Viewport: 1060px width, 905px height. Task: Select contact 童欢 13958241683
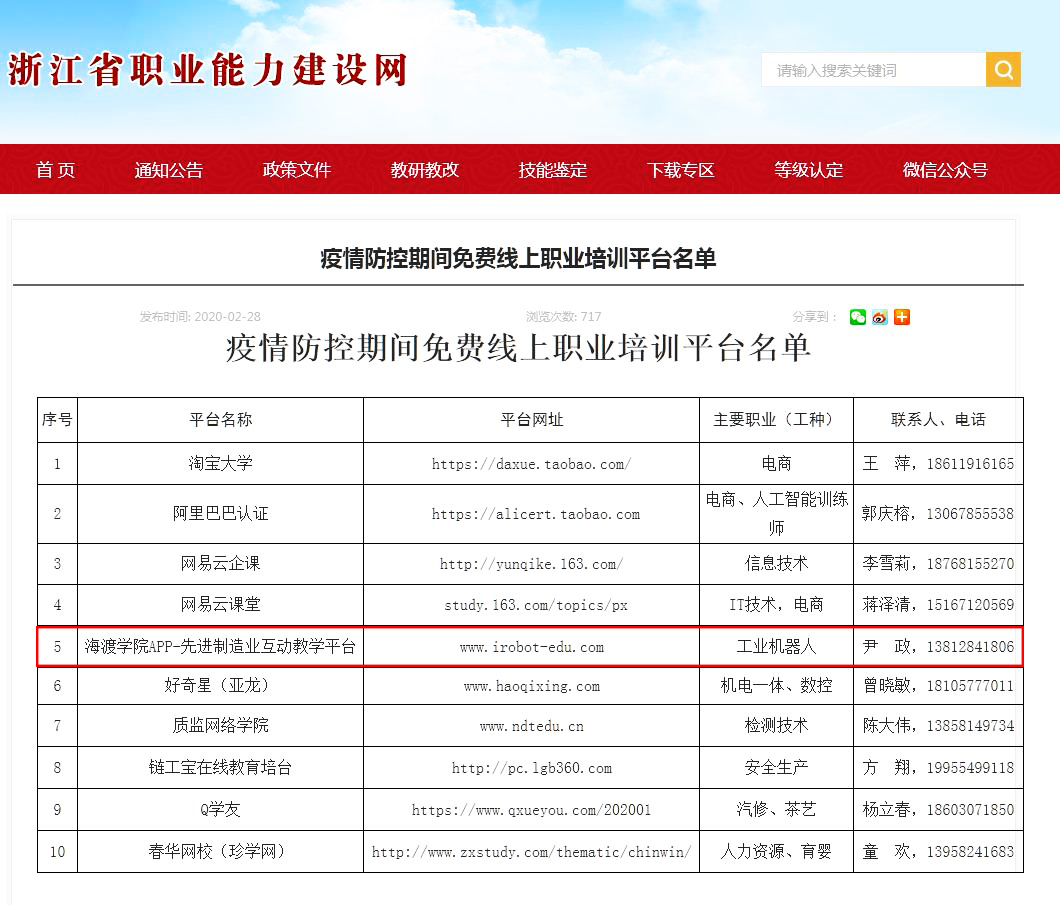click(x=938, y=851)
